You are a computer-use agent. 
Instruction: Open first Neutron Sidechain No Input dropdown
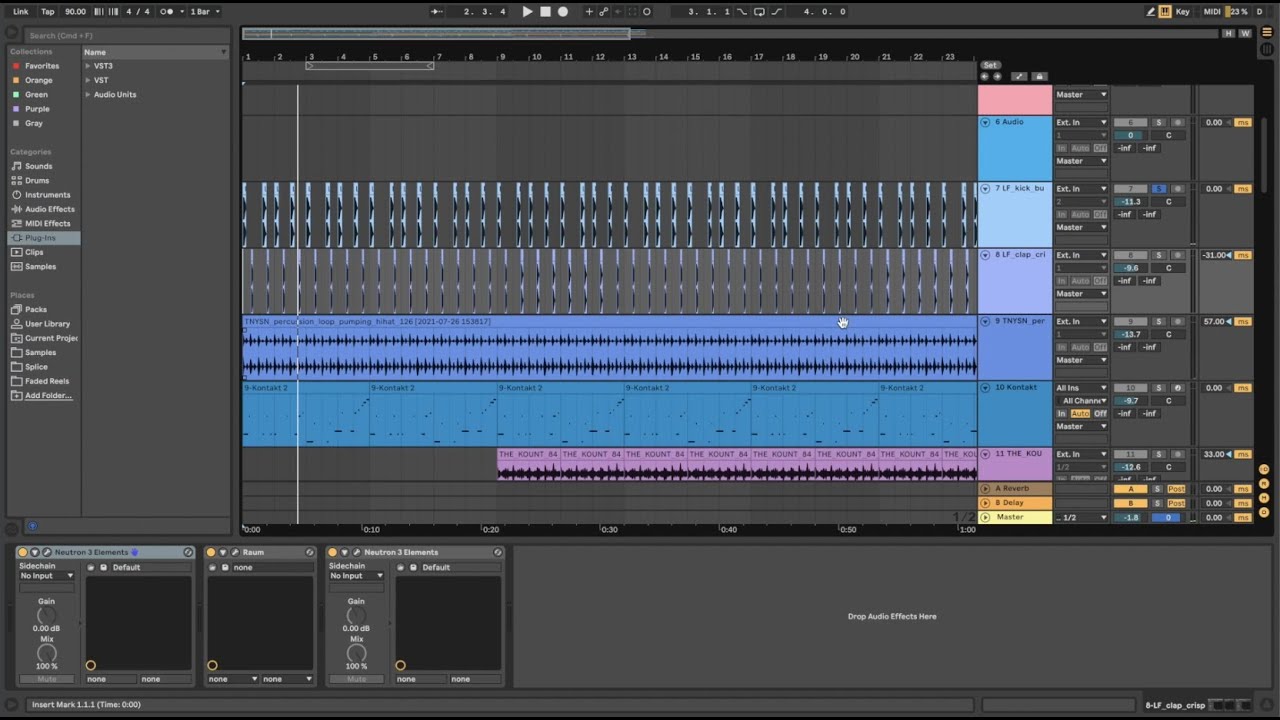point(47,576)
